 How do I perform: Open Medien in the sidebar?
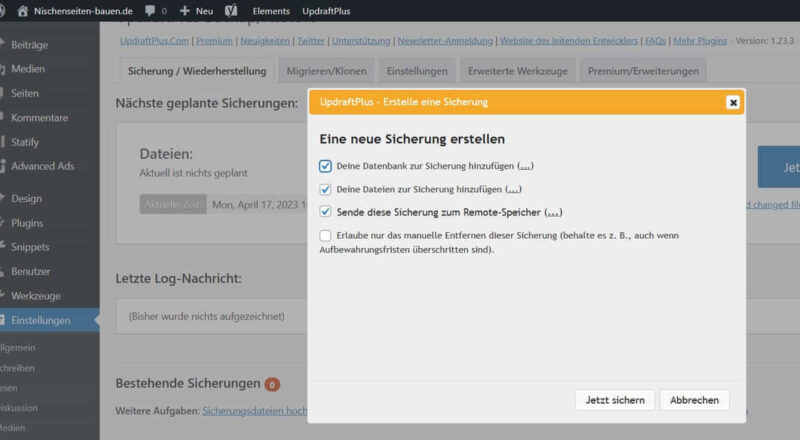[28, 69]
